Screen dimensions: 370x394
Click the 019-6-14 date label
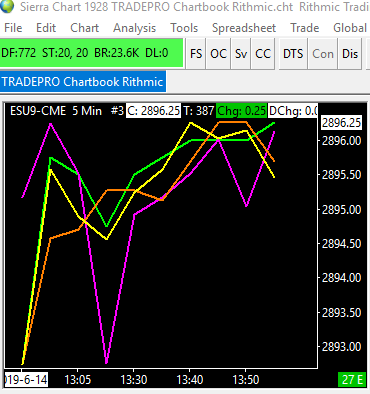(x=26, y=380)
